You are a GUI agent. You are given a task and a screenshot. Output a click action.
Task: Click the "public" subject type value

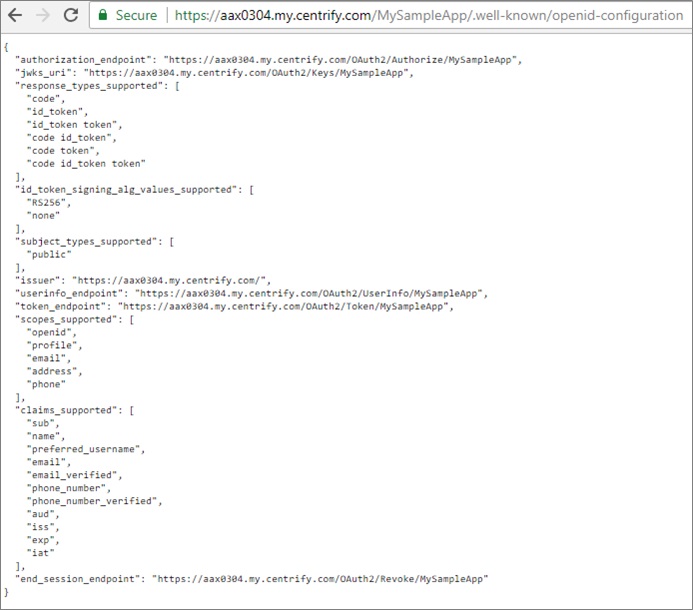point(49,254)
